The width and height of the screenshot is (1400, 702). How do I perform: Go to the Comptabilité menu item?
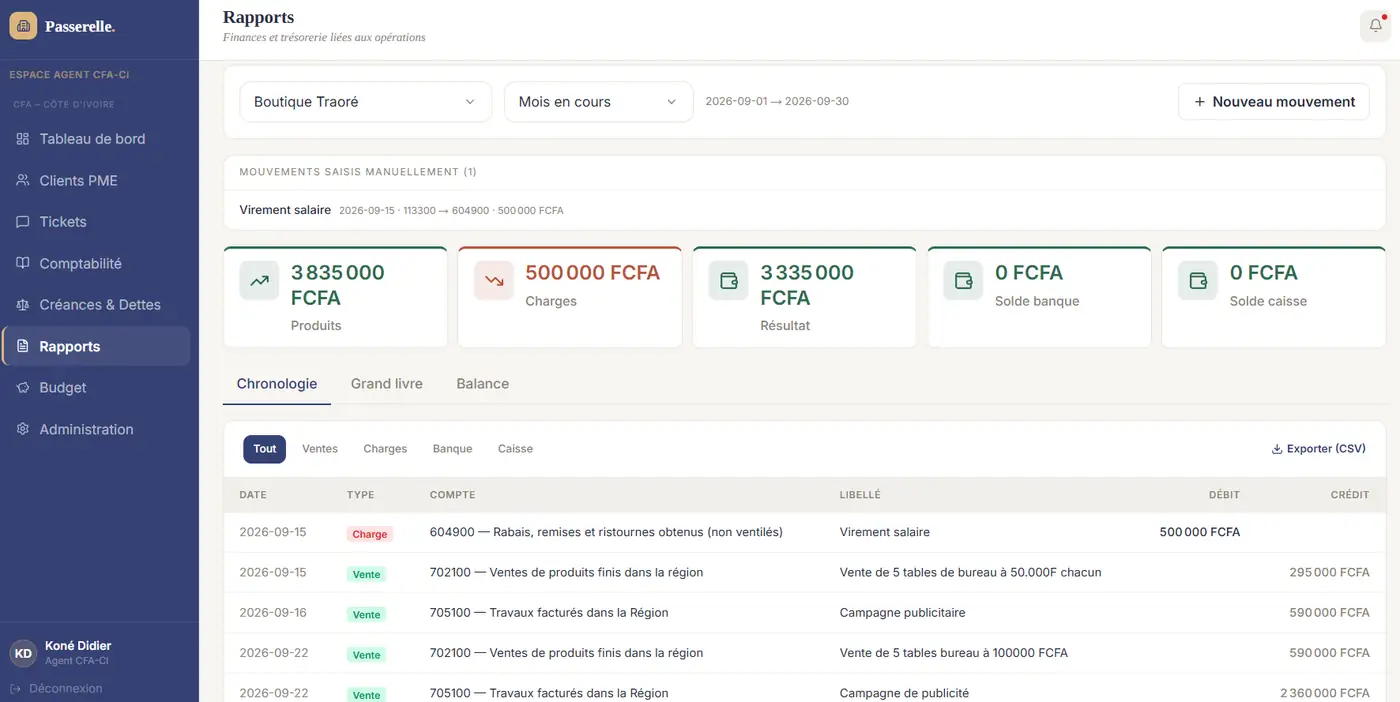coord(96,264)
